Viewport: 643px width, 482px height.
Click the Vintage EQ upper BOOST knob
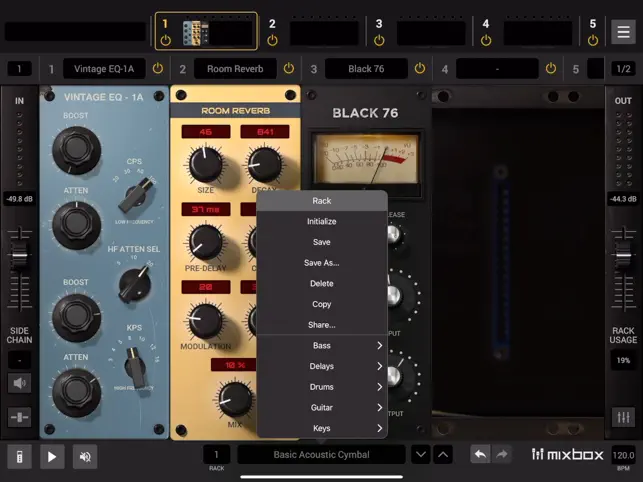click(76, 150)
